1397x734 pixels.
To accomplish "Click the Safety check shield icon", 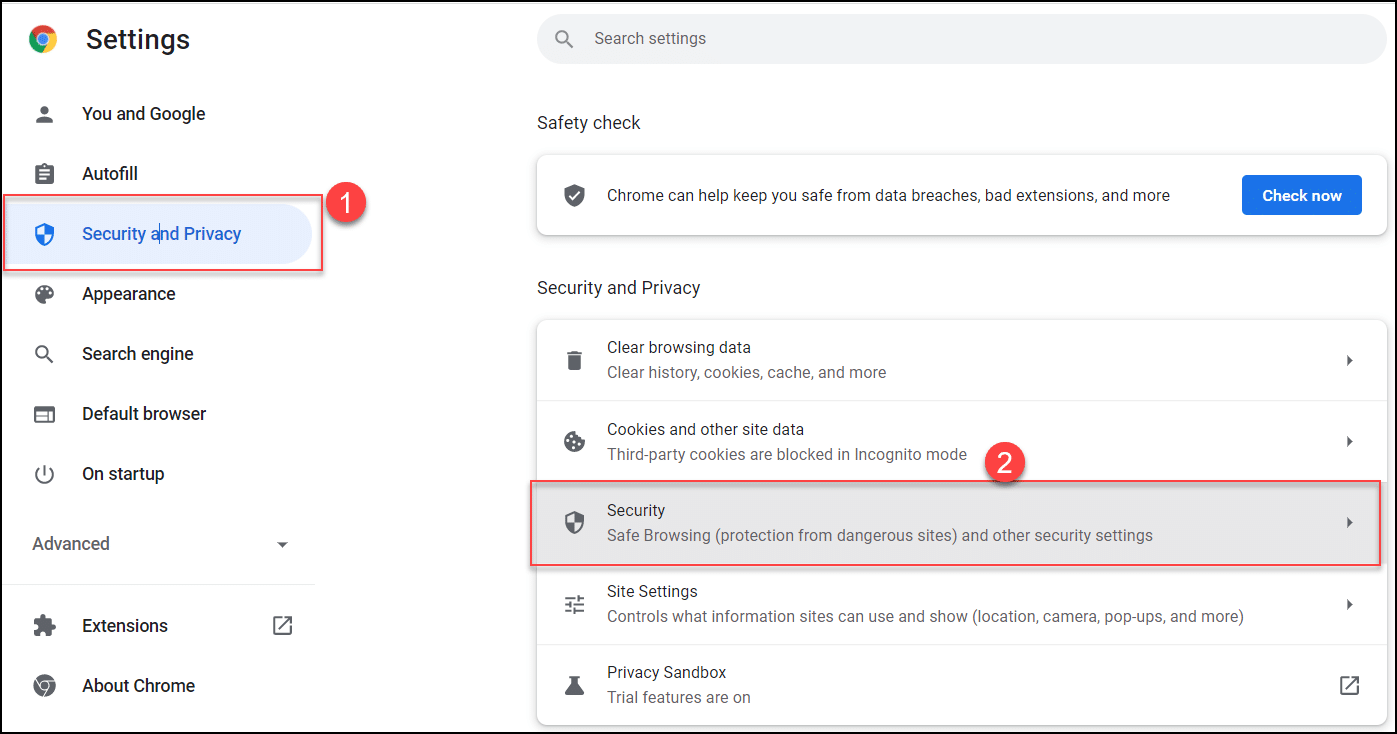I will pyautogui.click(x=574, y=195).
